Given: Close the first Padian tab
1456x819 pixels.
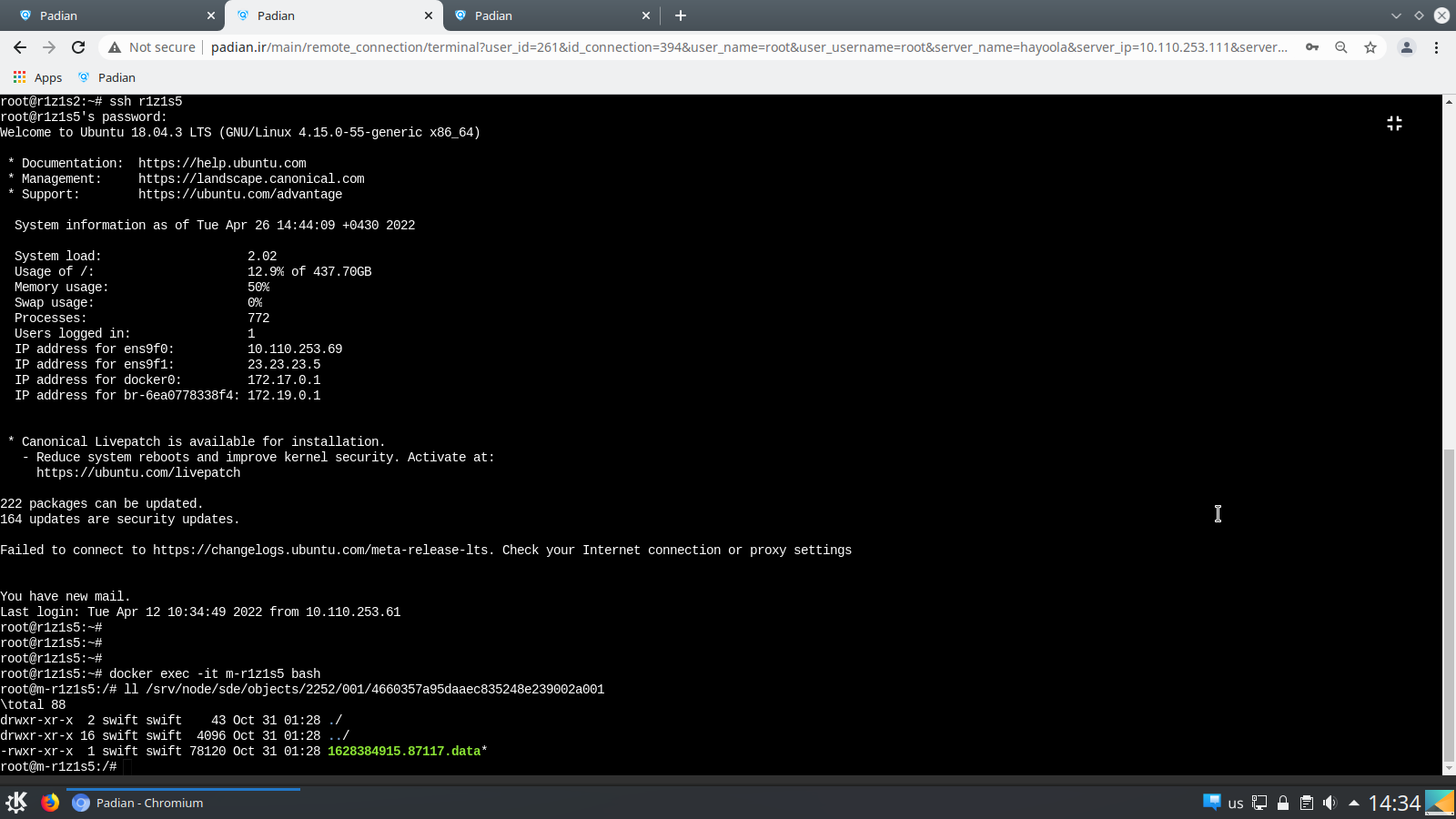Looking at the screenshot, I should tap(211, 15).
